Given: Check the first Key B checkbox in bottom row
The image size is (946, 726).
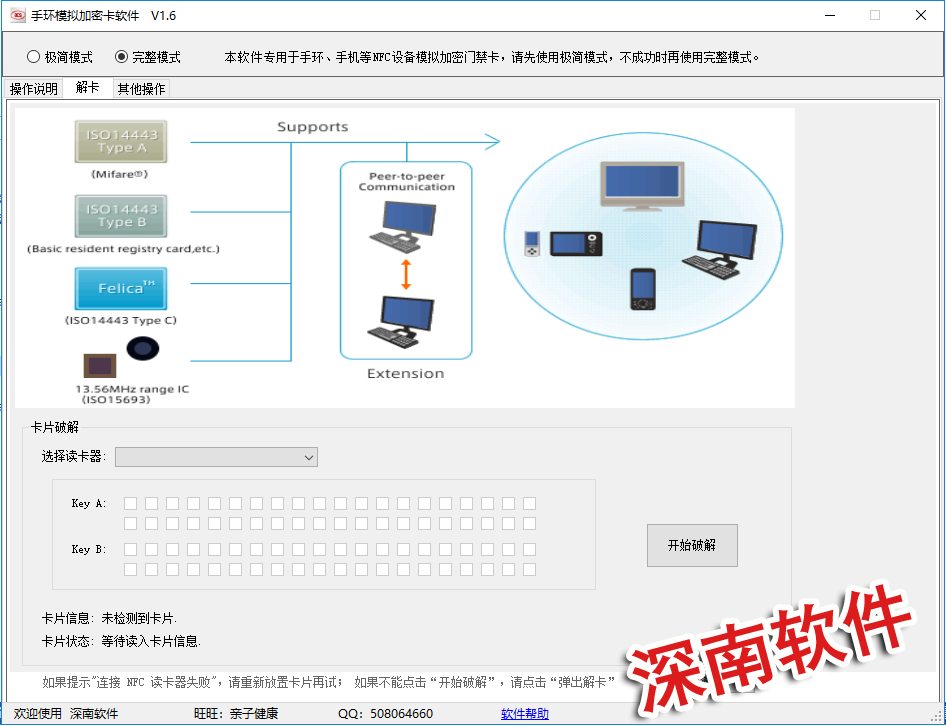Looking at the screenshot, I should (130, 569).
